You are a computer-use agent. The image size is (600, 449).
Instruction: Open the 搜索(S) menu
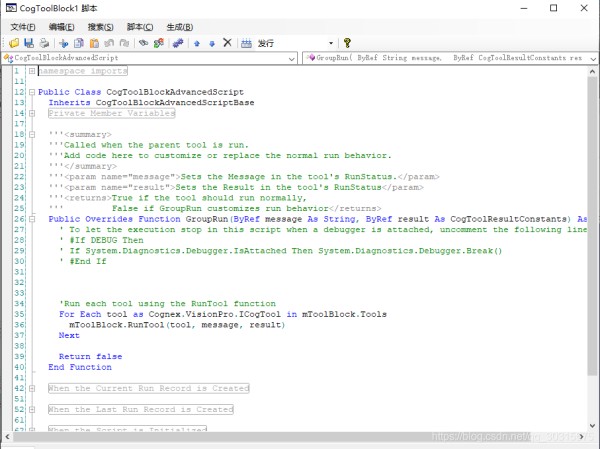pos(100,27)
